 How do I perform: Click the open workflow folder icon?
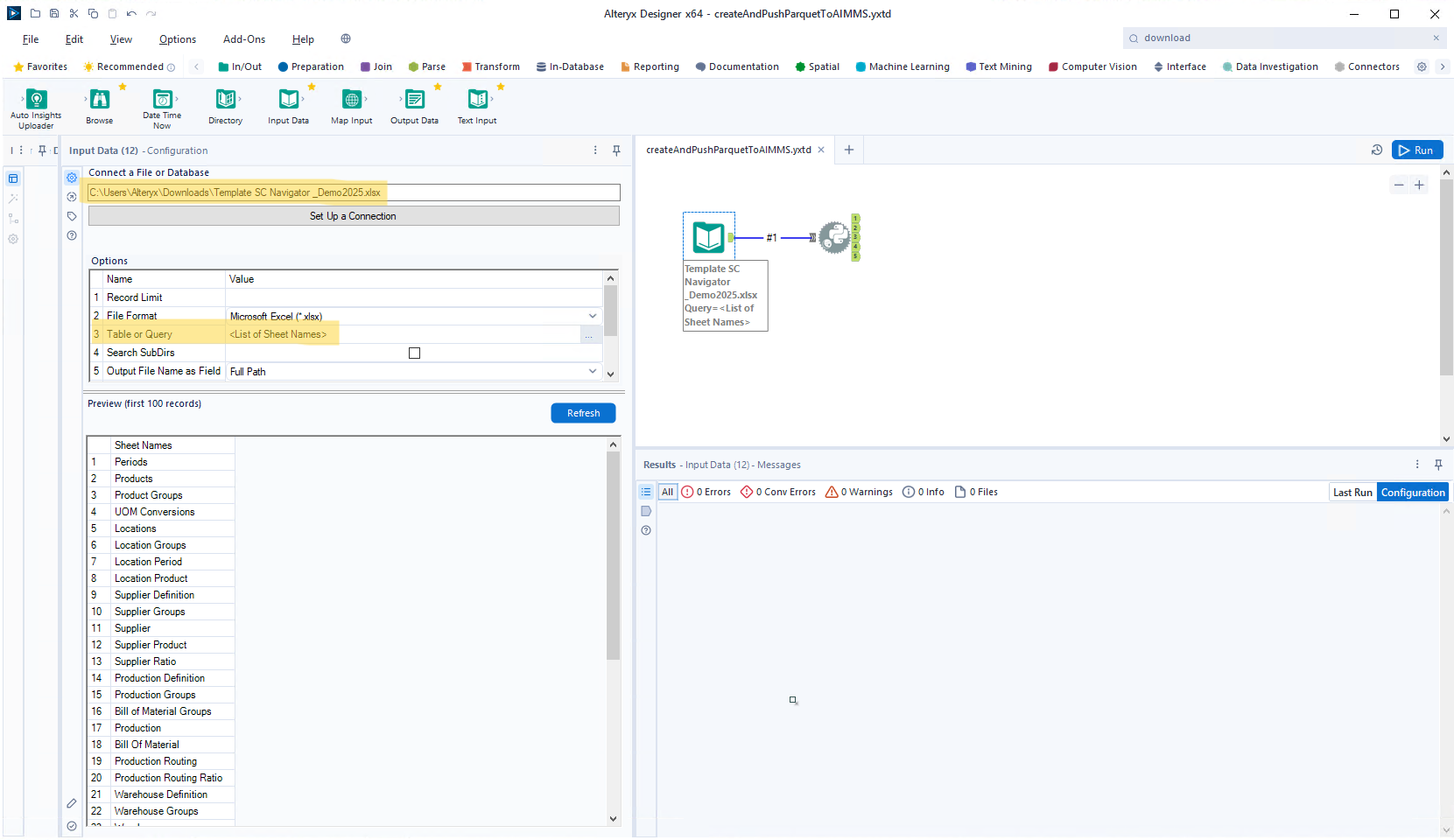tap(35, 13)
